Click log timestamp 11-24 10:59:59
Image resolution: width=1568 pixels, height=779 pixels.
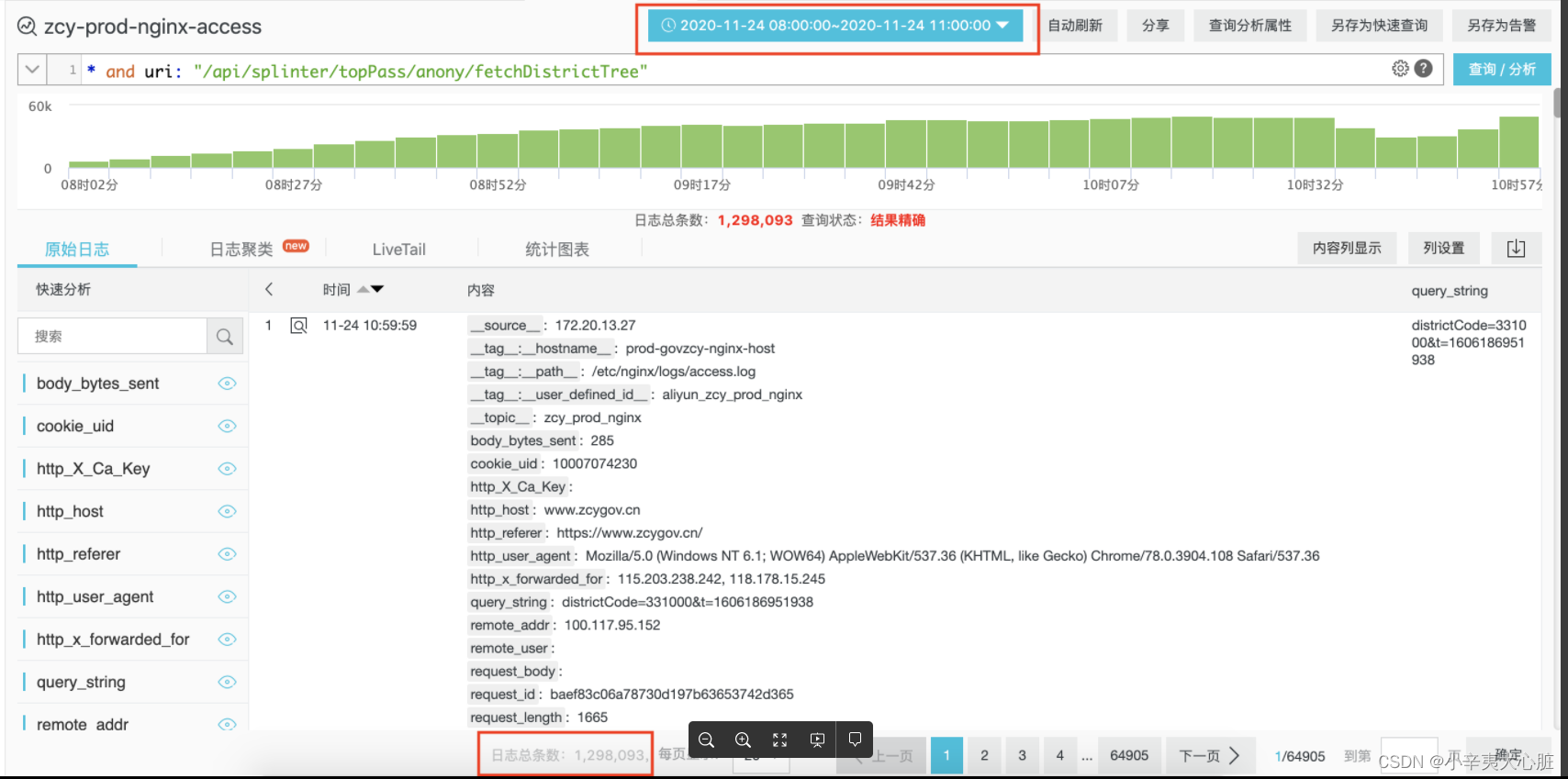[x=370, y=326]
